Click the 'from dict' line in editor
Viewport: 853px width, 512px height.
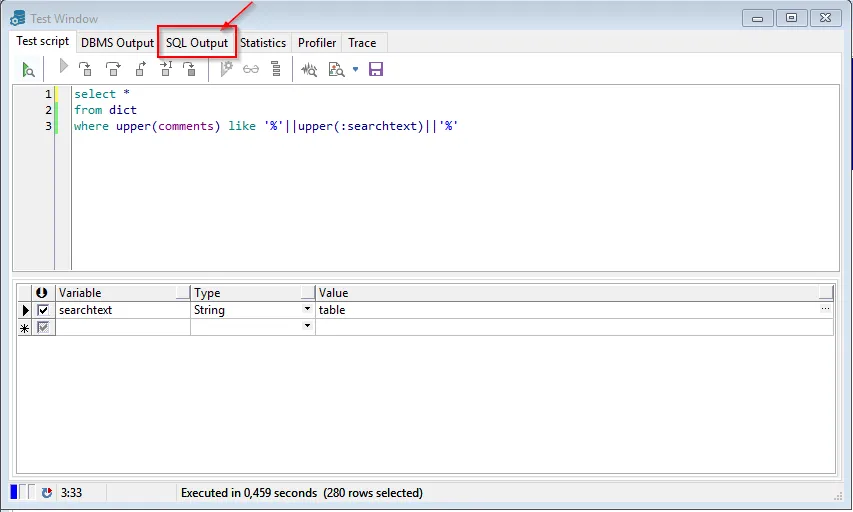(106, 110)
